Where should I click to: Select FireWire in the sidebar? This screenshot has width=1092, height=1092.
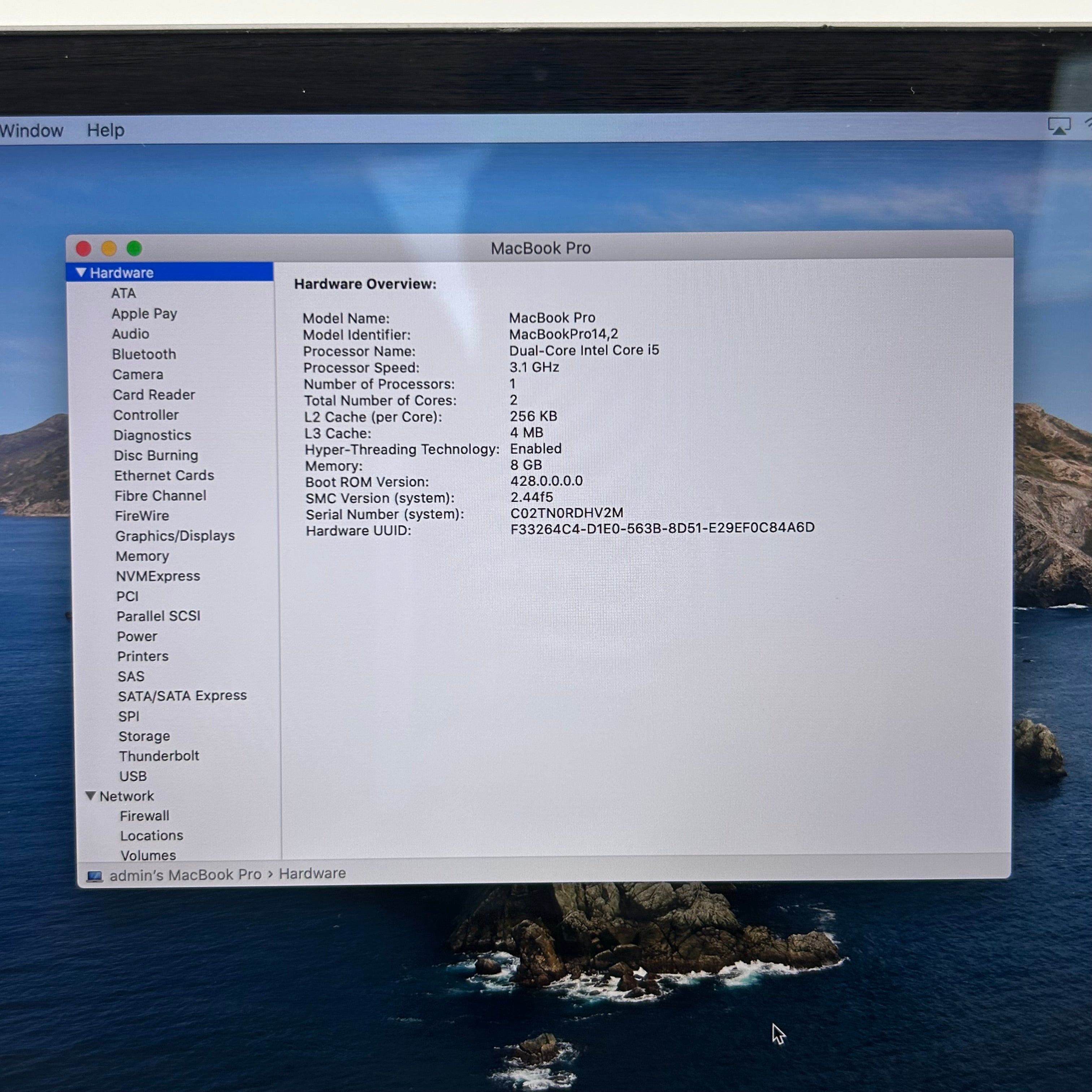pyautogui.click(x=142, y=516)
